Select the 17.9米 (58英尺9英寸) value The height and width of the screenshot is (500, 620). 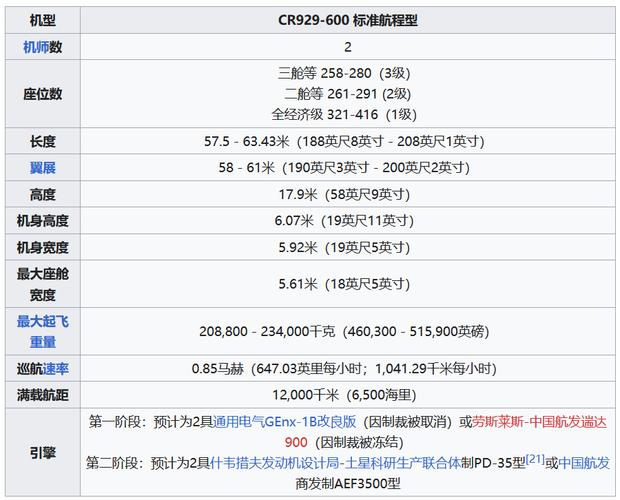tap(344, 194)
